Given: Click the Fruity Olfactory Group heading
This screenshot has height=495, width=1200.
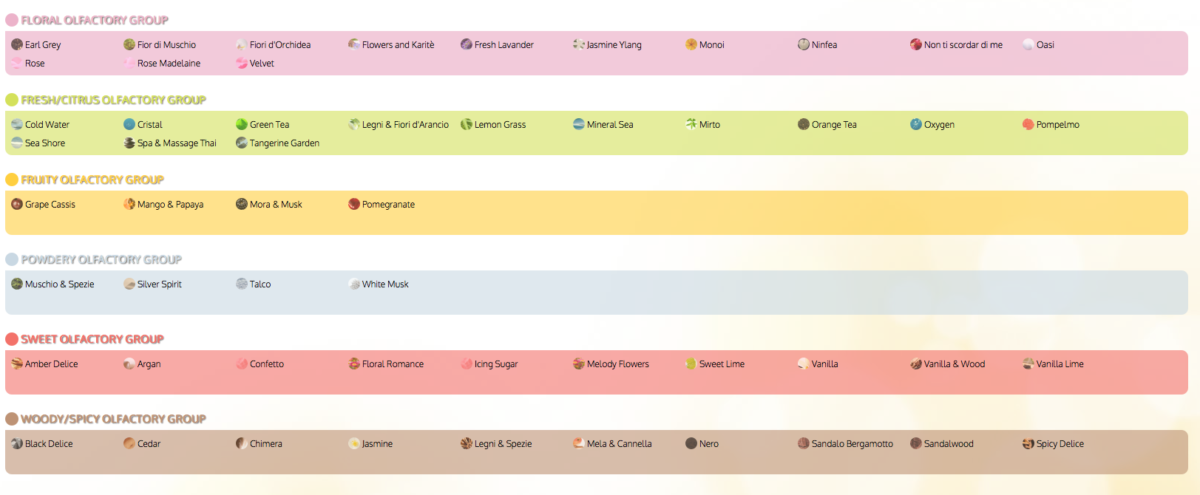Looking at the screenshot, I should pyautogui.click(x=92, y=180).
